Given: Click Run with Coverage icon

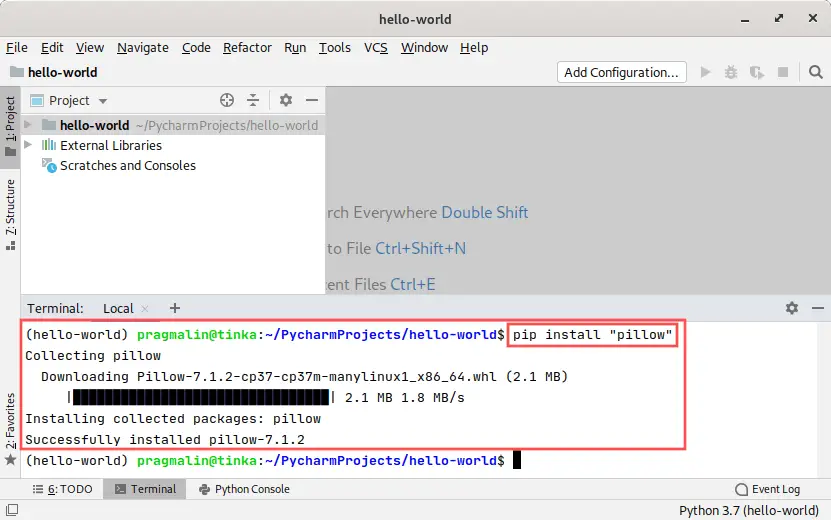Looking at the screenshot, I should tap(757, 72).
